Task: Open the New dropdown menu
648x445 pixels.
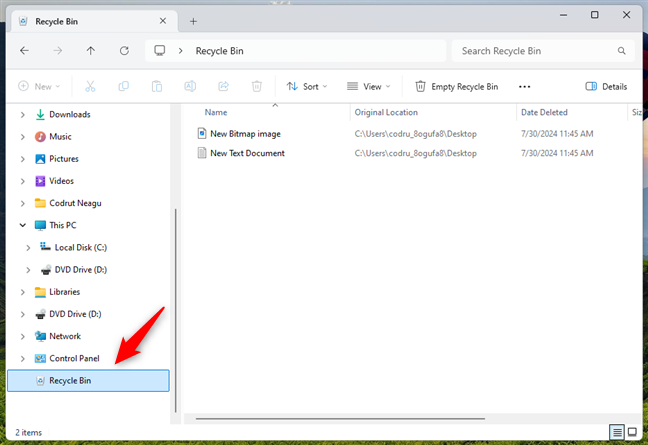Action: [x=39, y=86]
